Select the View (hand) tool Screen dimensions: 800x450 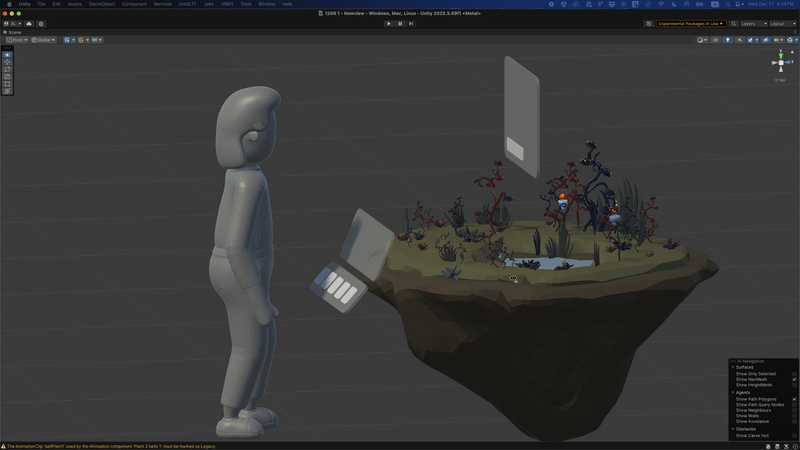7,55
